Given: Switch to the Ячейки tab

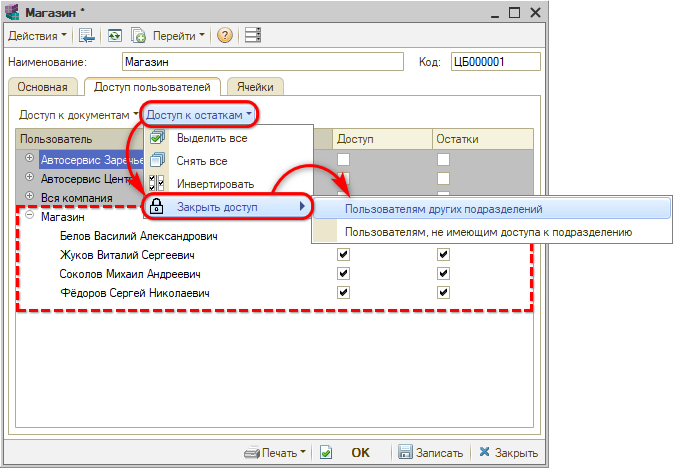Looking at the screenshot, I should pos(254,87).
